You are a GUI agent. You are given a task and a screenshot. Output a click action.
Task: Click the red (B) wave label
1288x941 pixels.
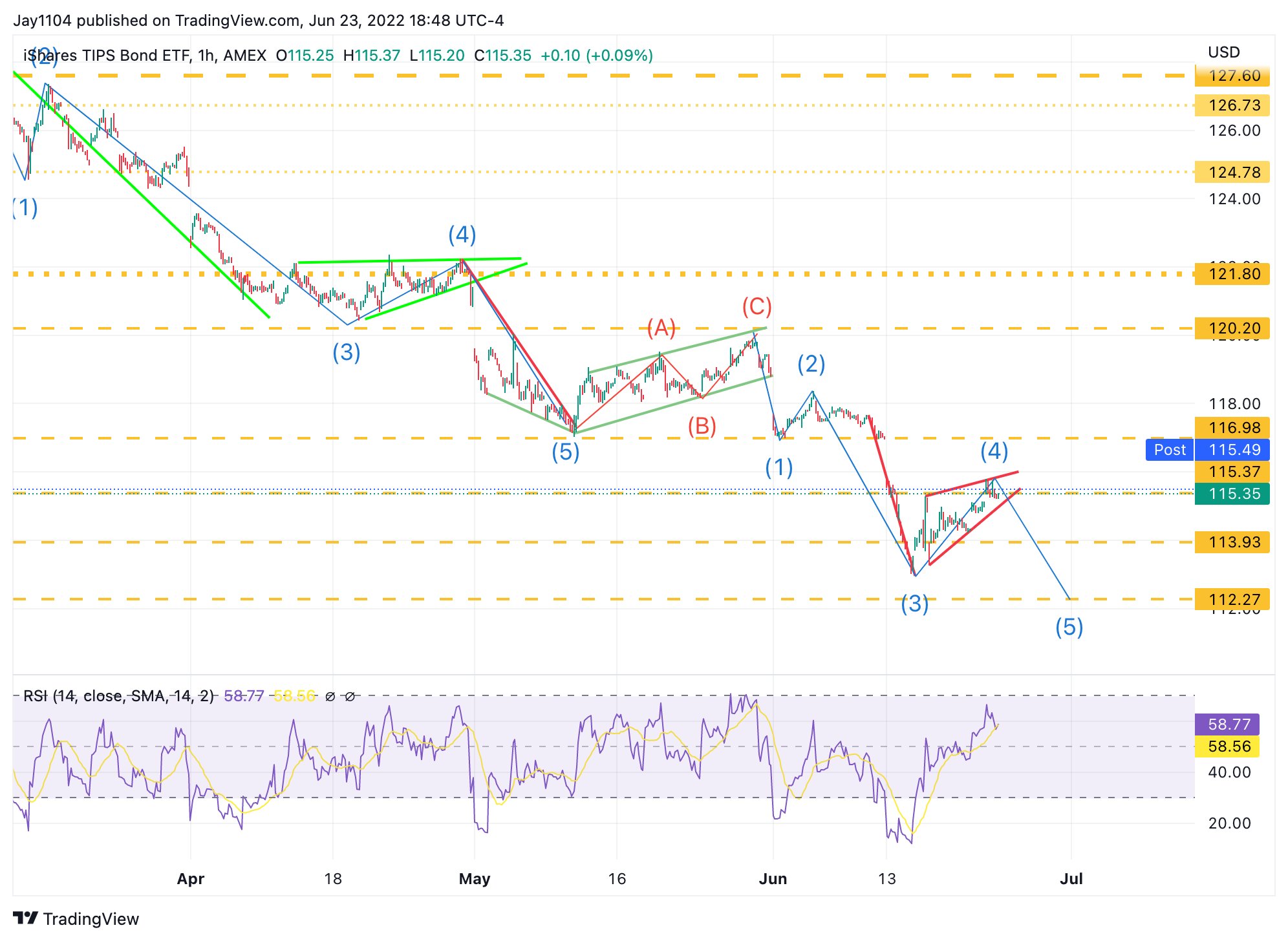pos(702,427)
